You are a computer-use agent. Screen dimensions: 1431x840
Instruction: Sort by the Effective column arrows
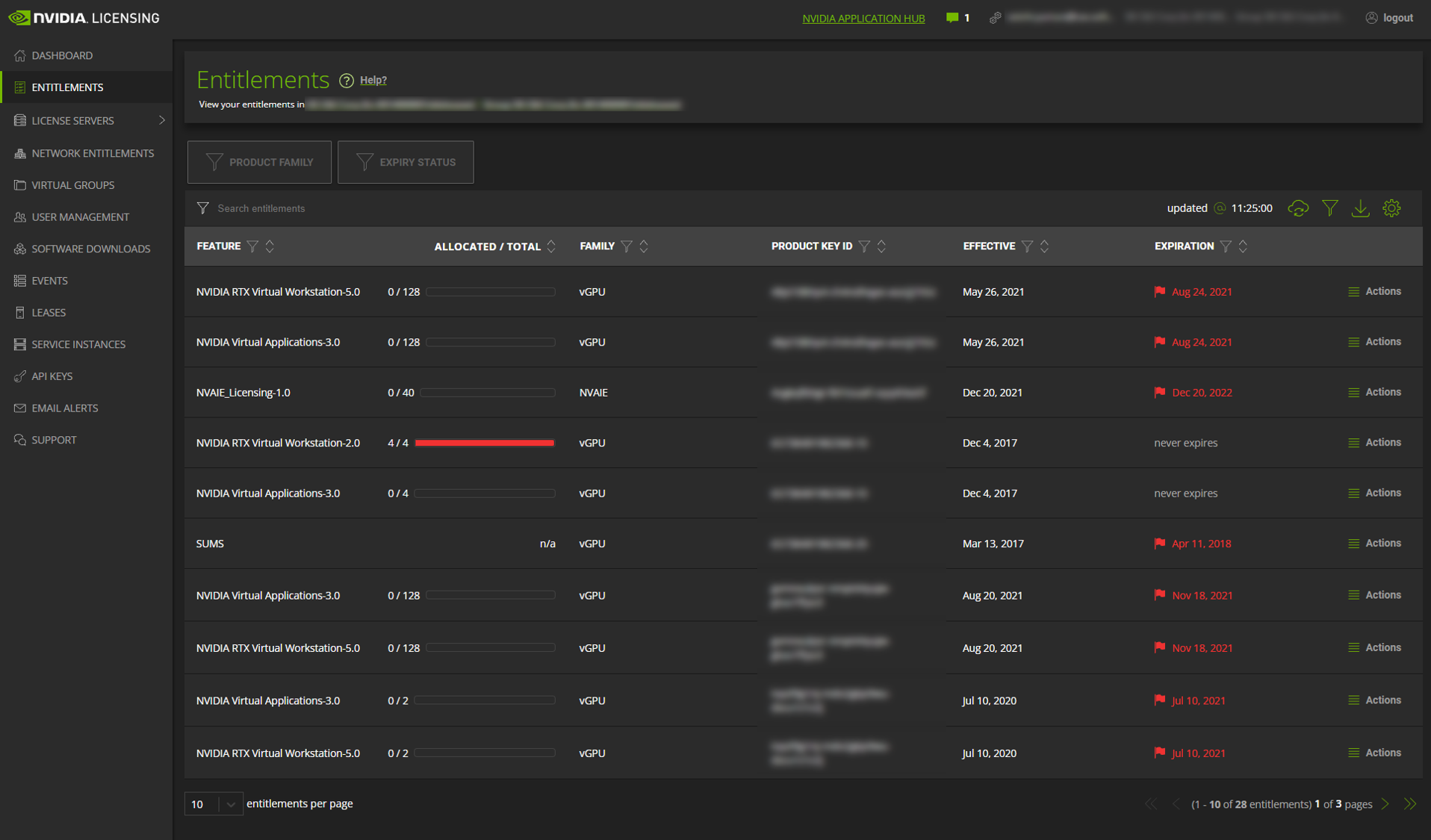1044,246
